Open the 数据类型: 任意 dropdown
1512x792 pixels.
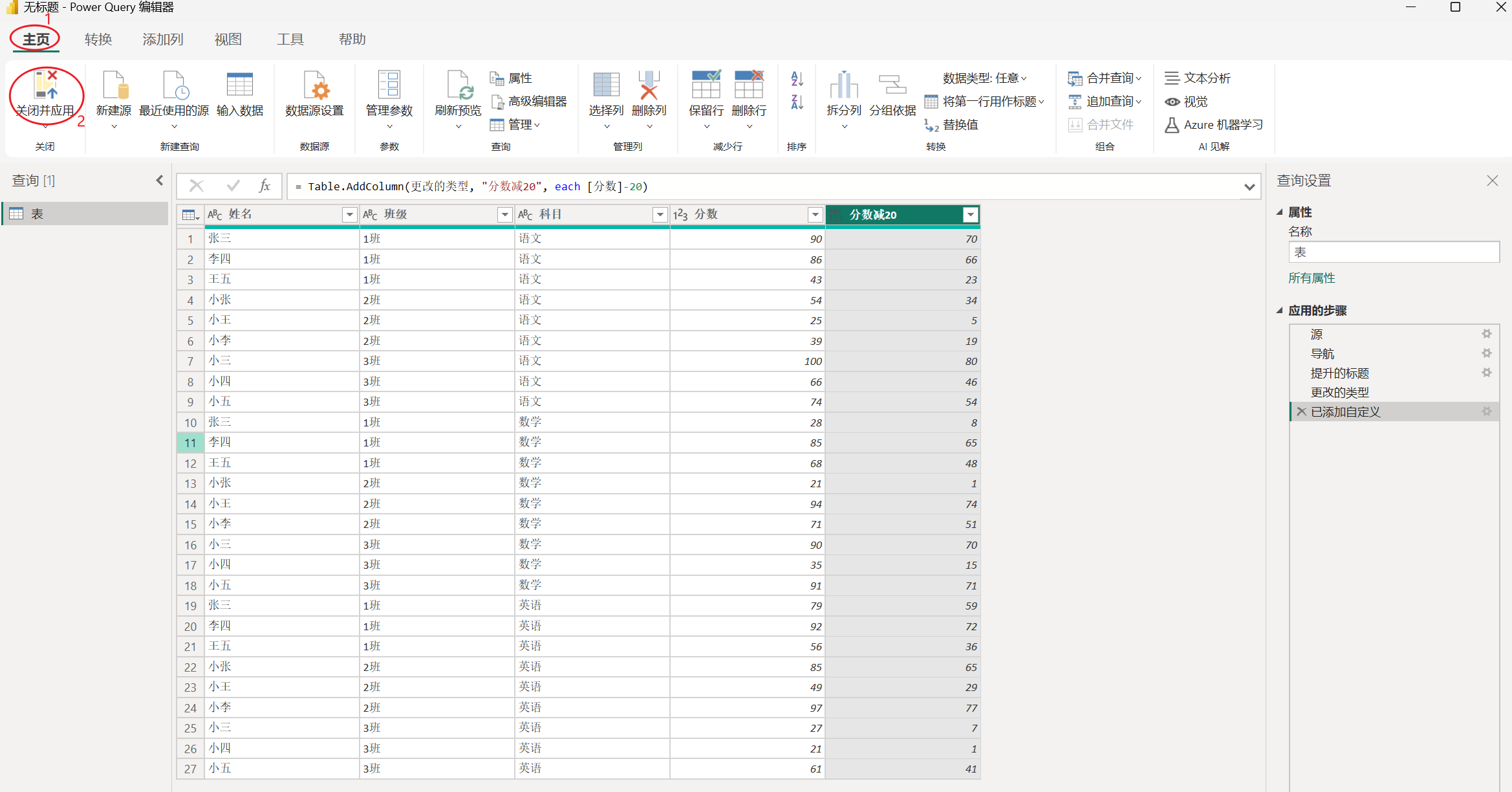pyautogui.click(x=984, y=78)
